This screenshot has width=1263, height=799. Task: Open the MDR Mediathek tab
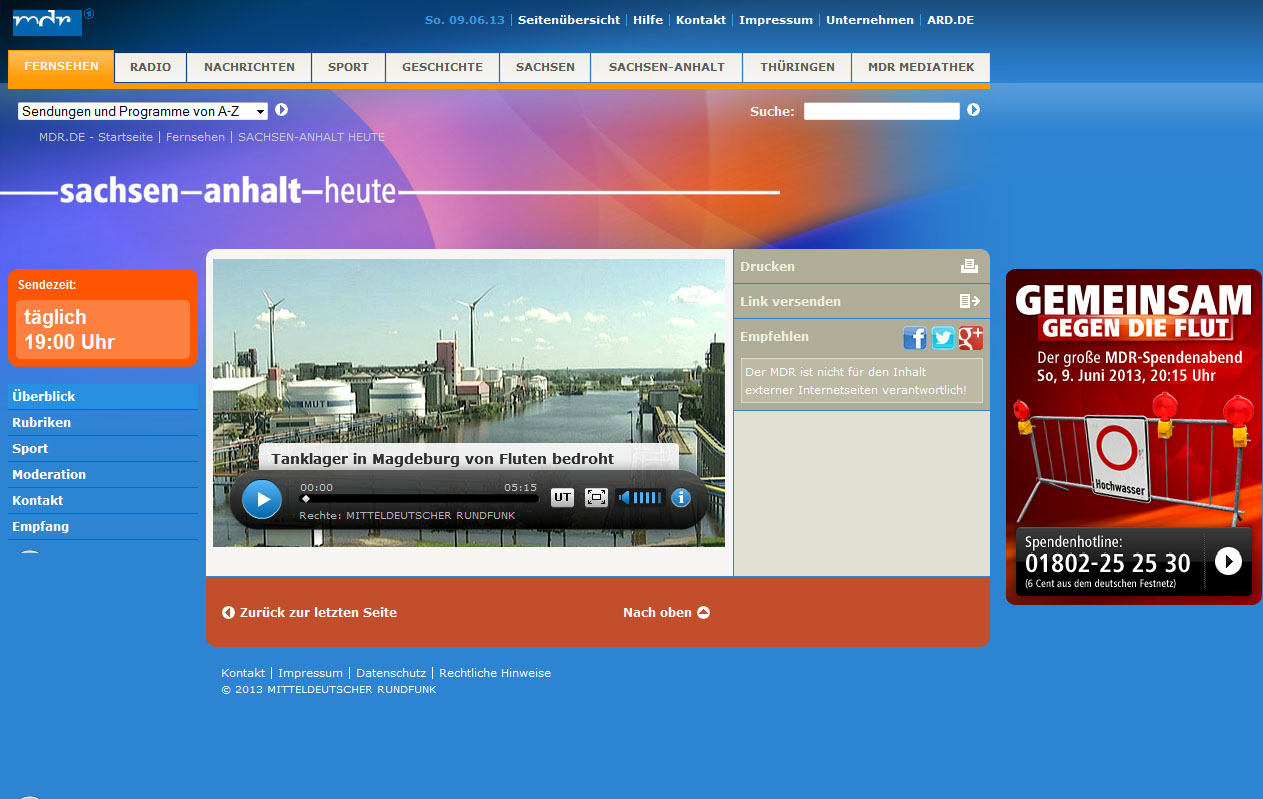[921, 67]
